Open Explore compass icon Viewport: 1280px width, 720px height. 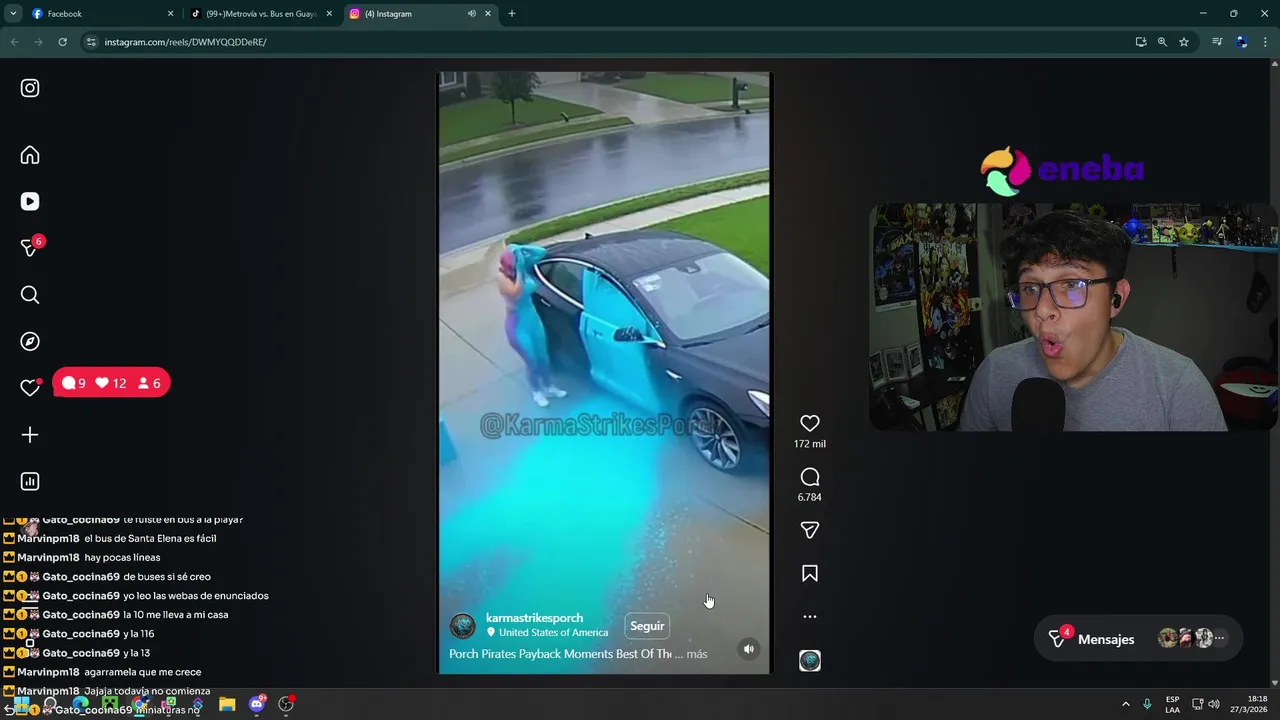pyautogui.click(x=30, y=341)
